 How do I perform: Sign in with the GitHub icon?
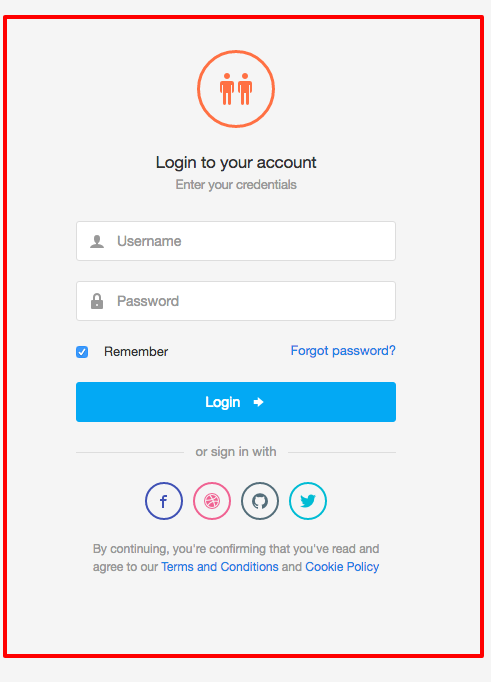tap(260, 501)
